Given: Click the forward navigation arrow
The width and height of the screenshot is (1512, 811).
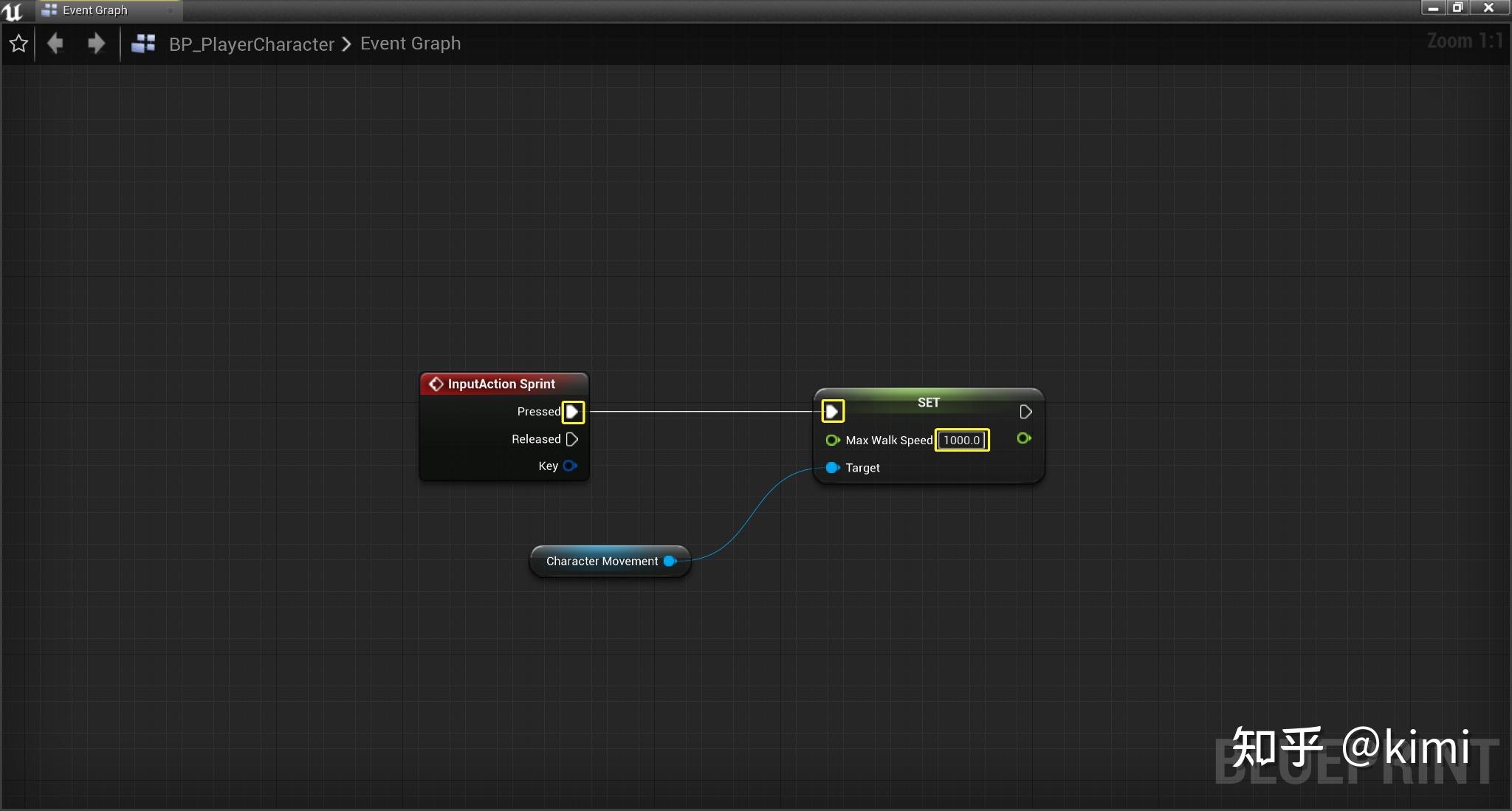Looking at the screenshot, I should tap(95, 44).
